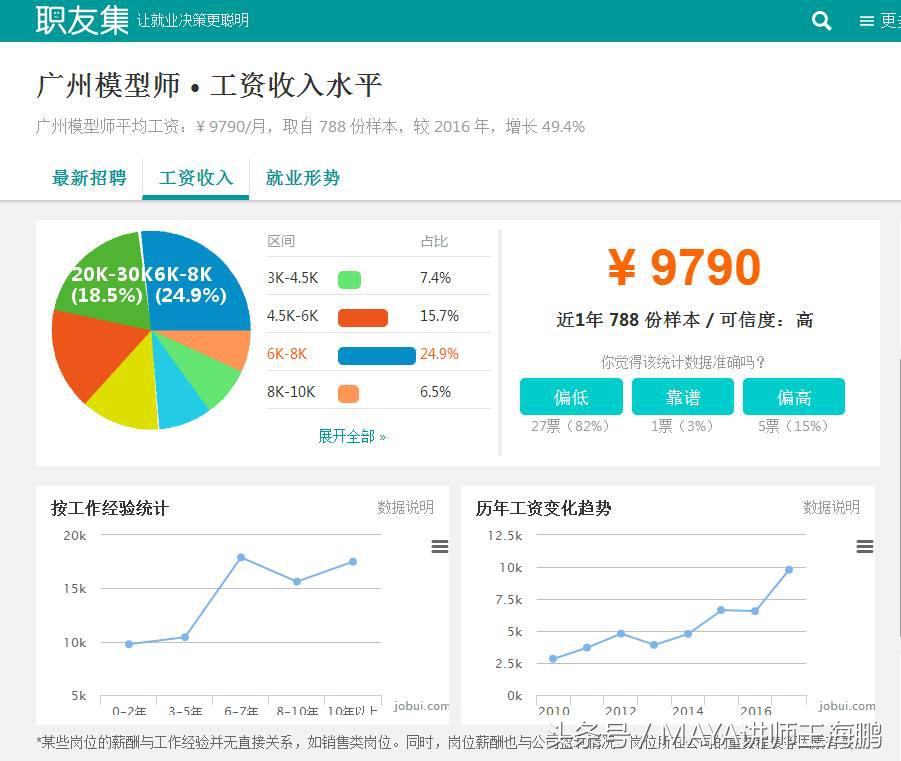Expand 展开全部 to show all salary ranges
Screen dimensions: 901x761
point(352,437)
